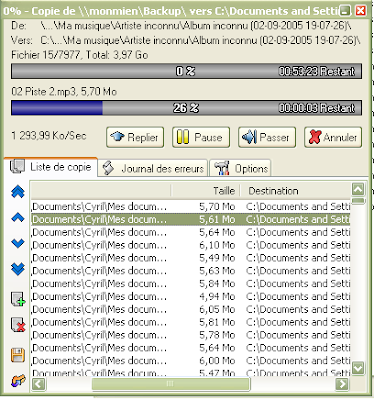The width and height of the screenshot is (374, 400).
Task: Move selected item down one position
Action: coord(18,243)
